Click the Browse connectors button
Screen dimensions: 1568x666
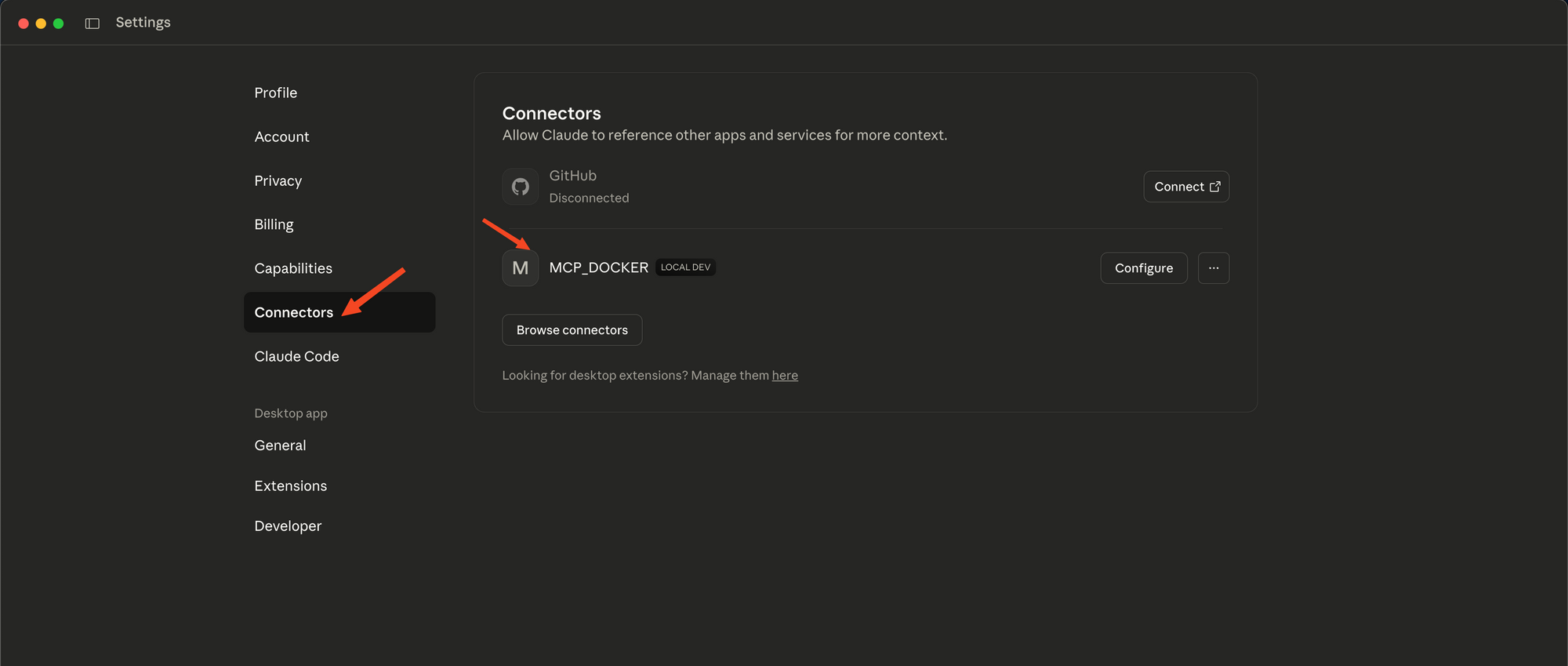pos(572,330)
